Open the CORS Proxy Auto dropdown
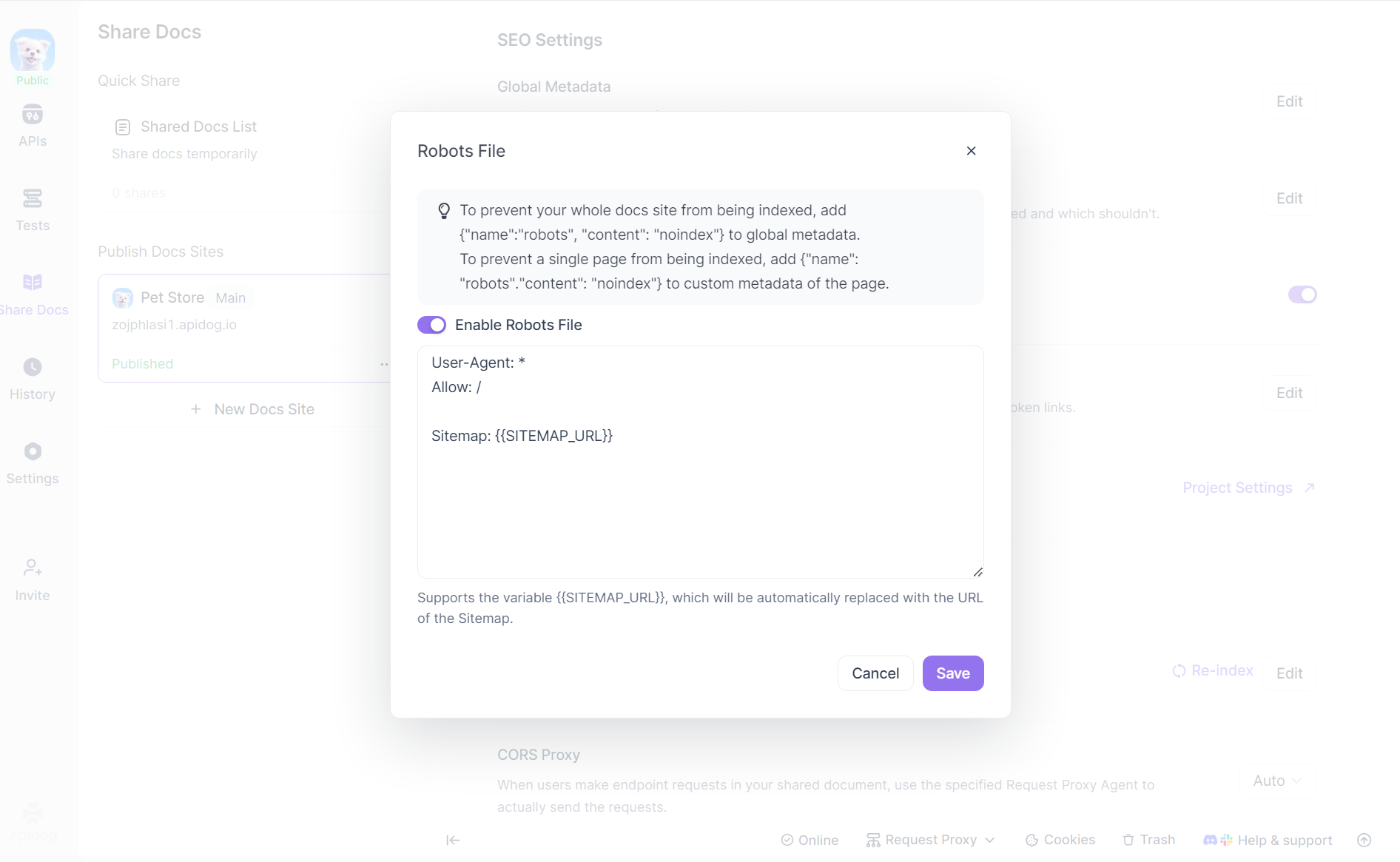Image resolution: width=1400 pixels, height=862 pixels. (x=1277, y=781)
